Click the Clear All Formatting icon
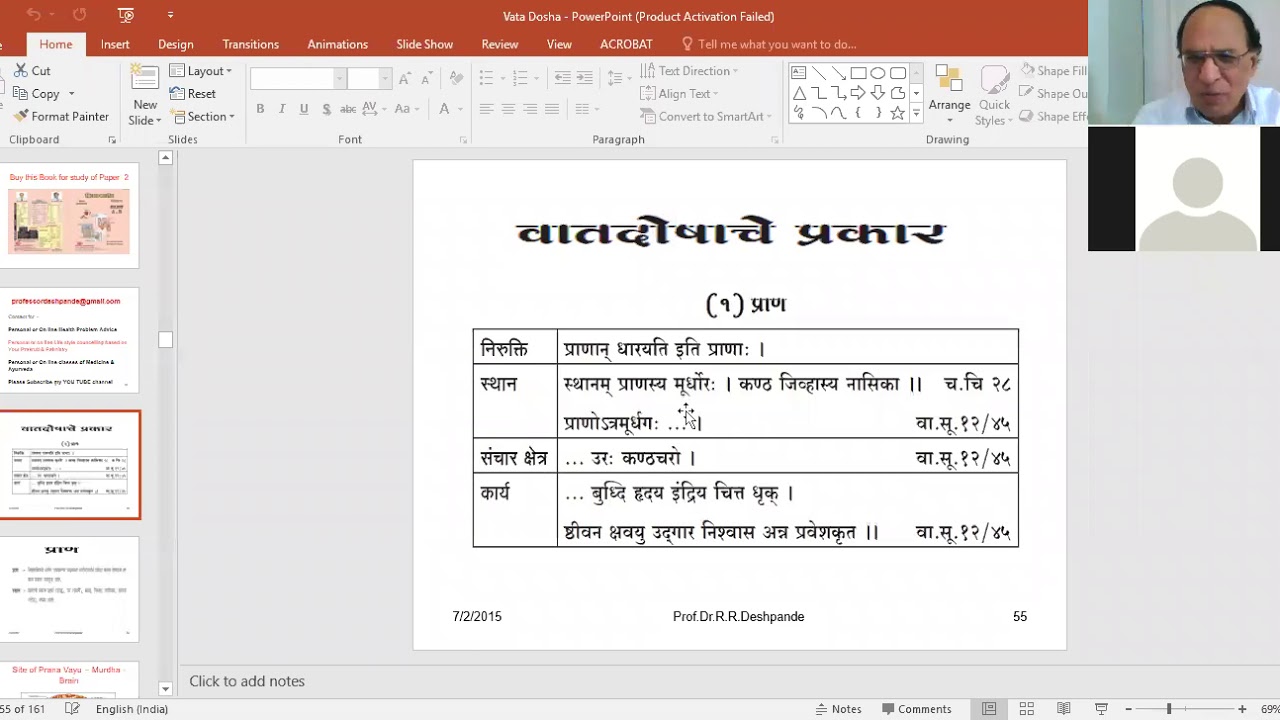The image size is (1280, 720). click(x=456, y=78)
